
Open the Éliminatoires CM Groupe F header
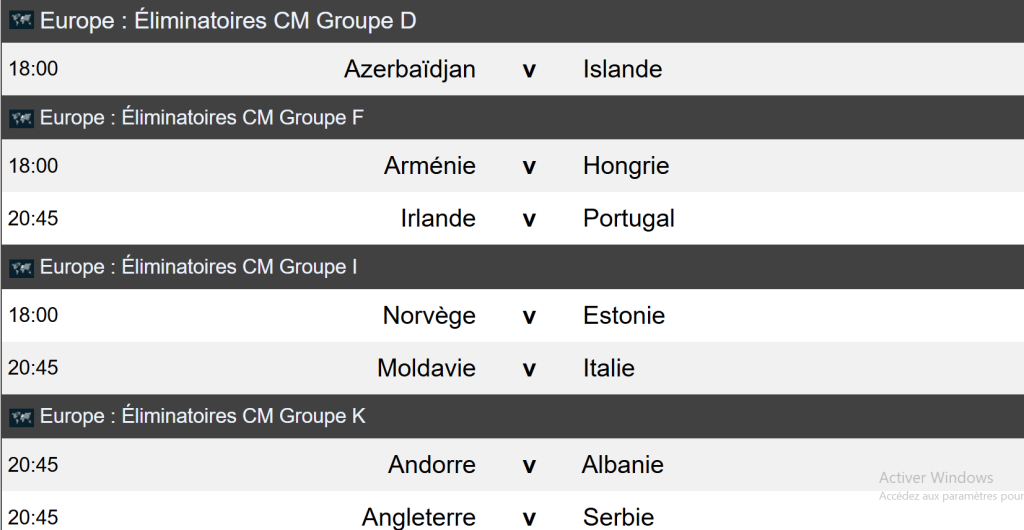click(201, 119)
